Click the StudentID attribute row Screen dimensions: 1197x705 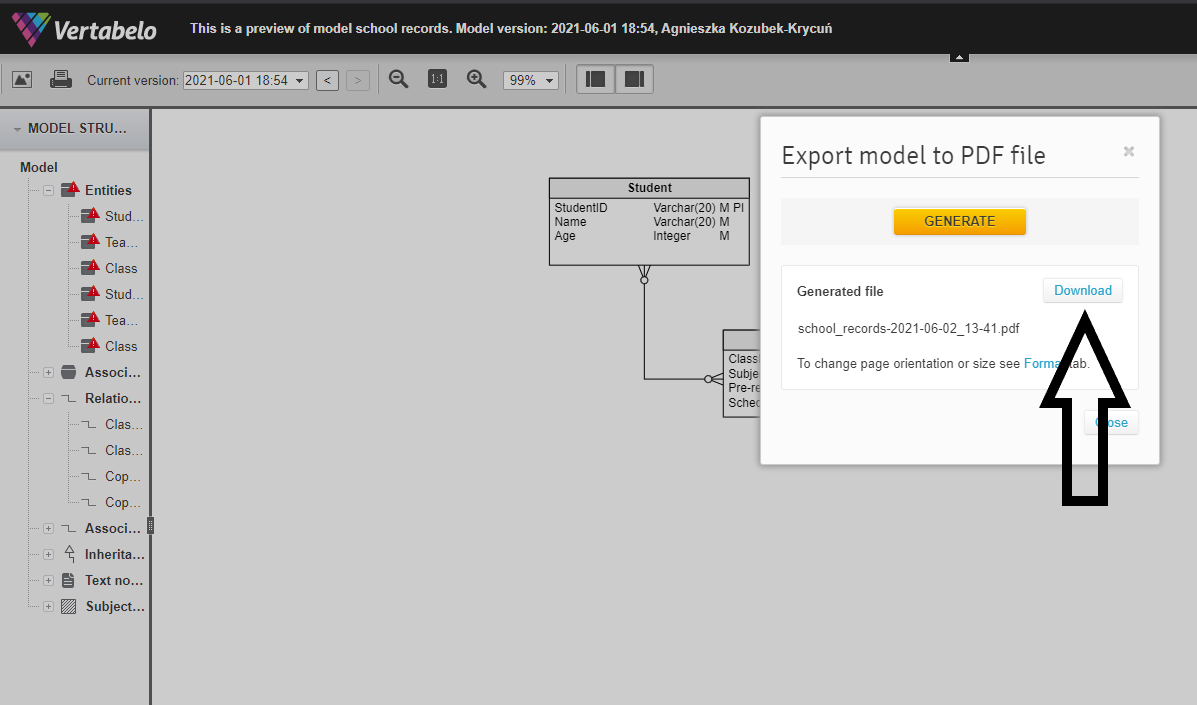point(649,208)
